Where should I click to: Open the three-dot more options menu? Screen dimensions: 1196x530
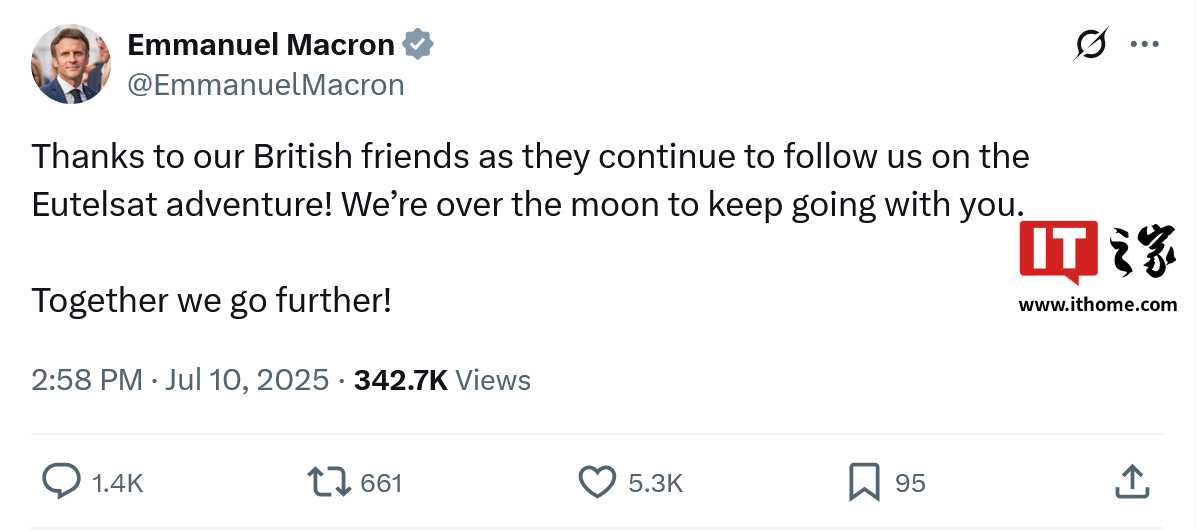click(x=1144, y=45)
